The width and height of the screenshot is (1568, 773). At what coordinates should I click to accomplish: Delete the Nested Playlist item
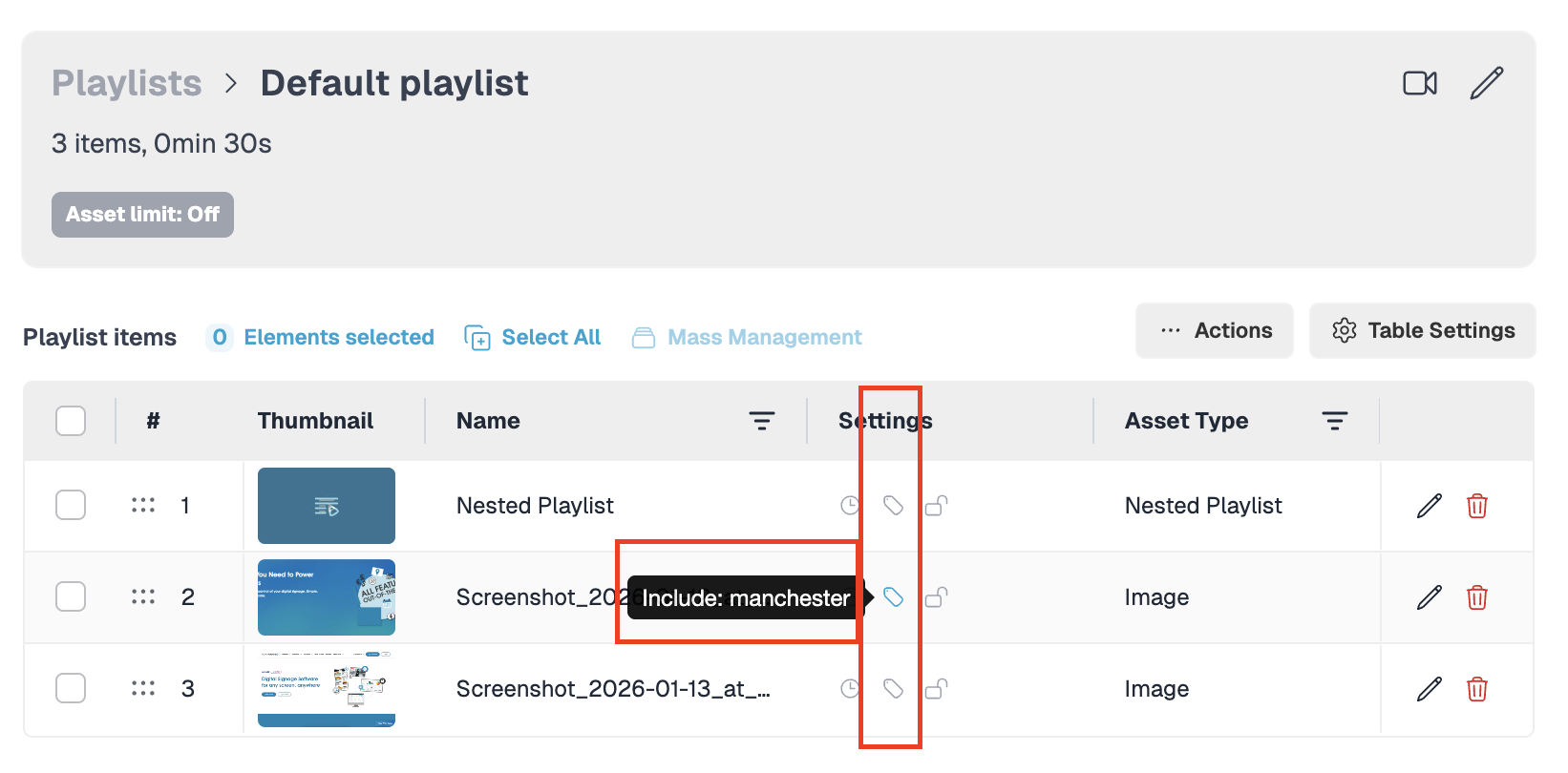[x=1477, y=506]
